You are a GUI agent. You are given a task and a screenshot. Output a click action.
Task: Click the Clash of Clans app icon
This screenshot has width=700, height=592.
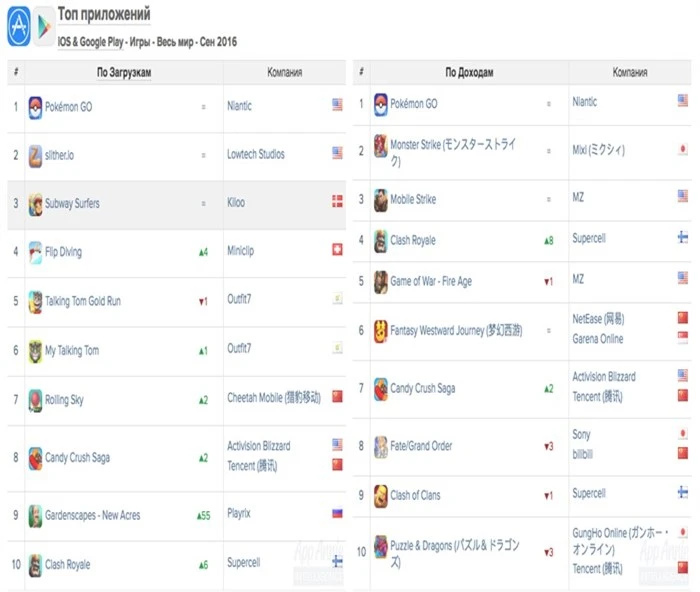tap(381, 495)
